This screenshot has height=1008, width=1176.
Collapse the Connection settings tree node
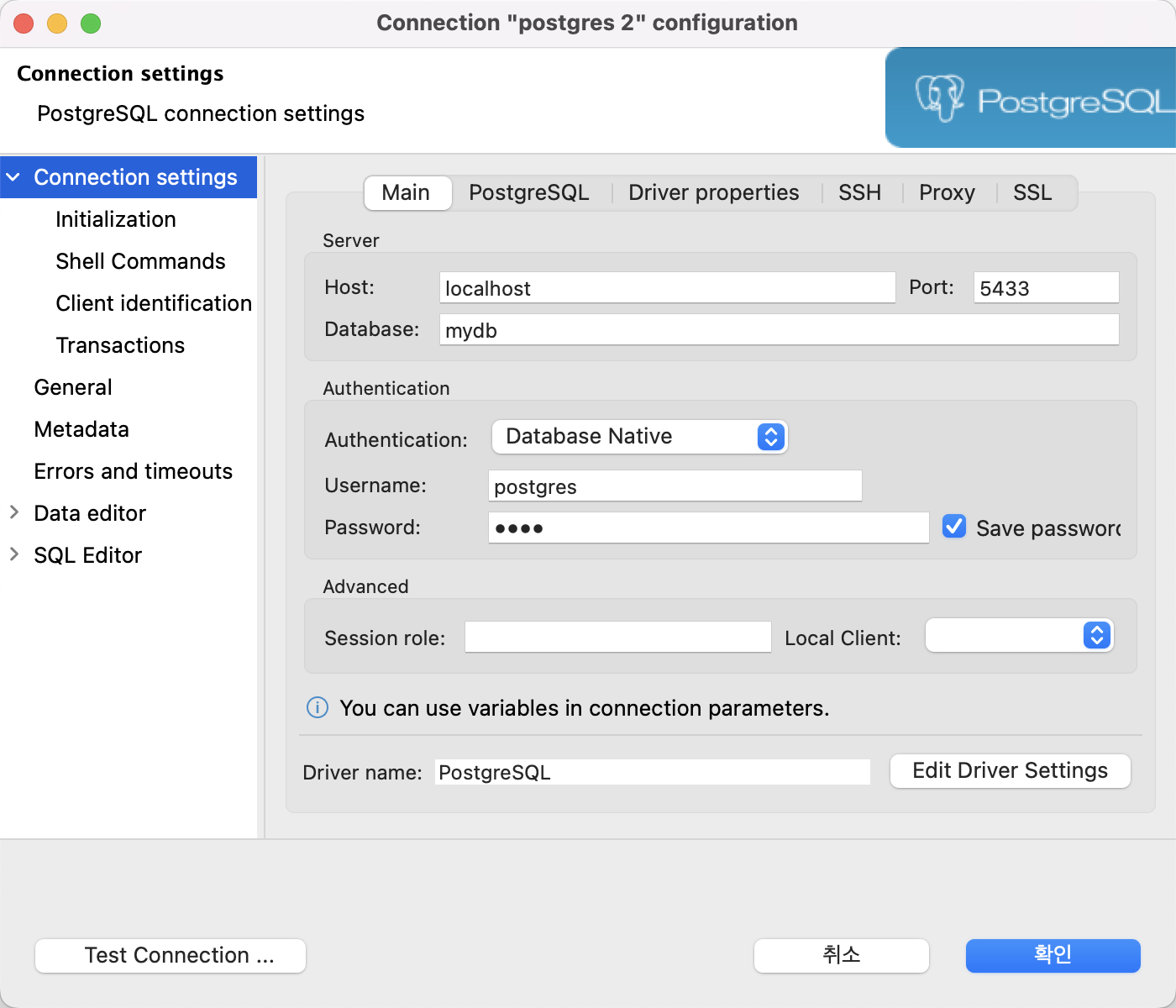[x=13, y=177]
